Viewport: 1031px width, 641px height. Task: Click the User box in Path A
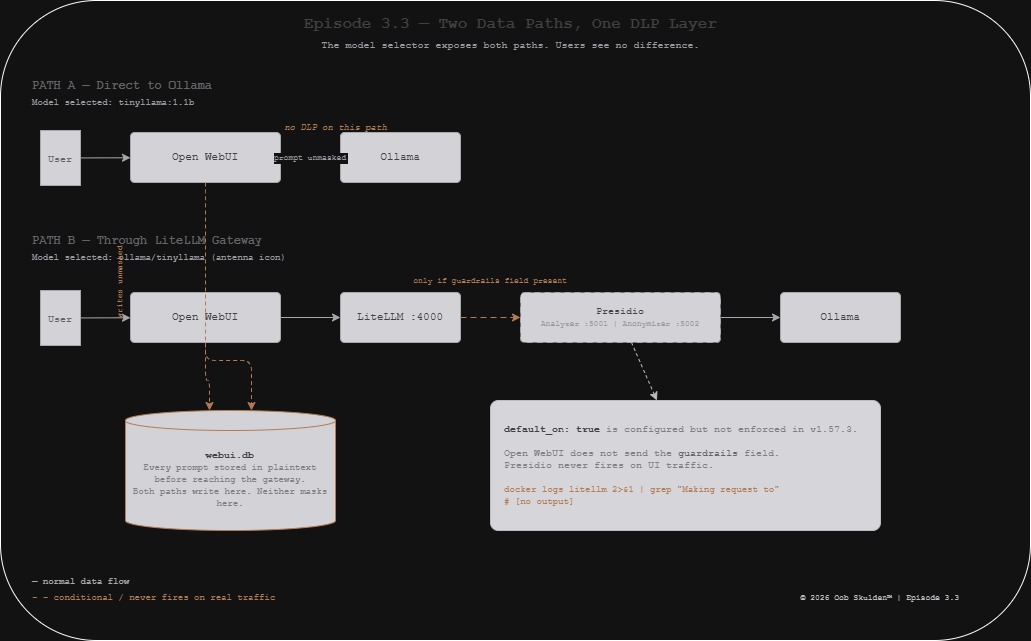coord(60,158)
